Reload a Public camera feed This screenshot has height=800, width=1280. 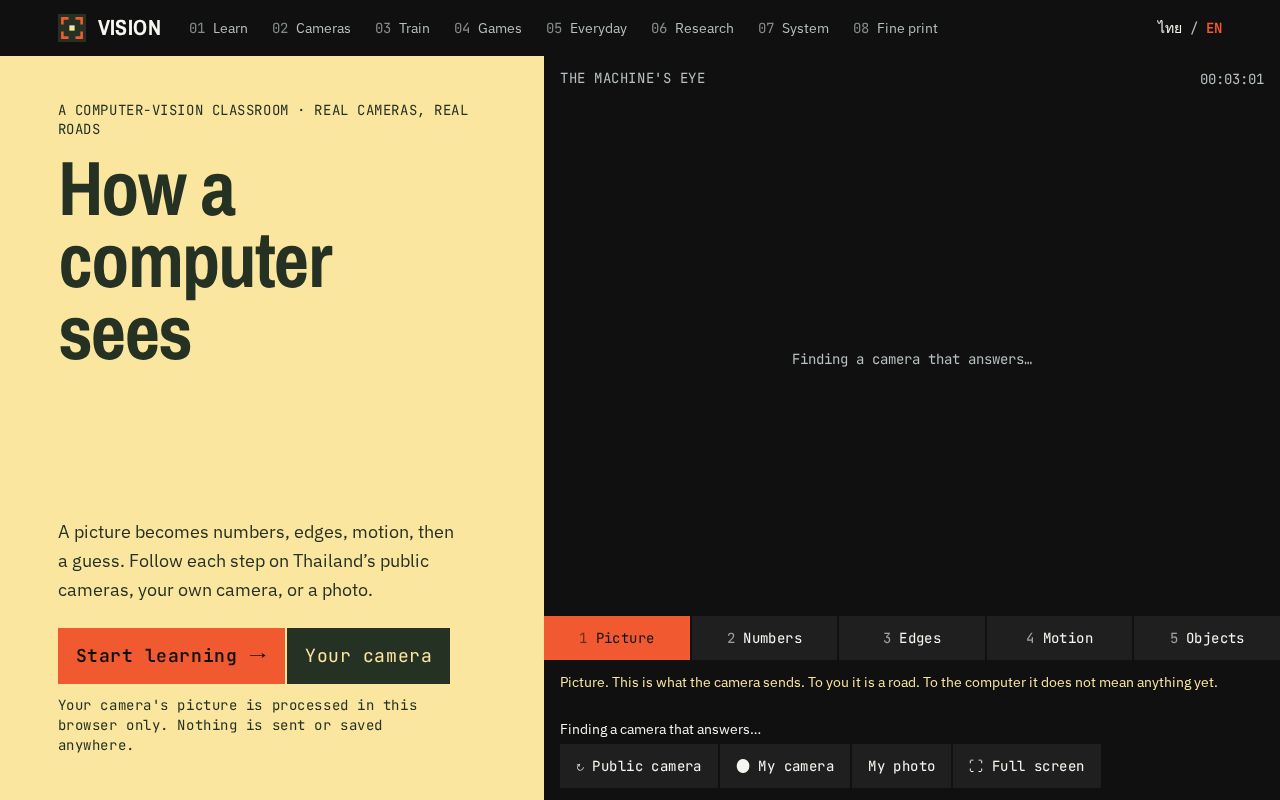pos(639,766)
